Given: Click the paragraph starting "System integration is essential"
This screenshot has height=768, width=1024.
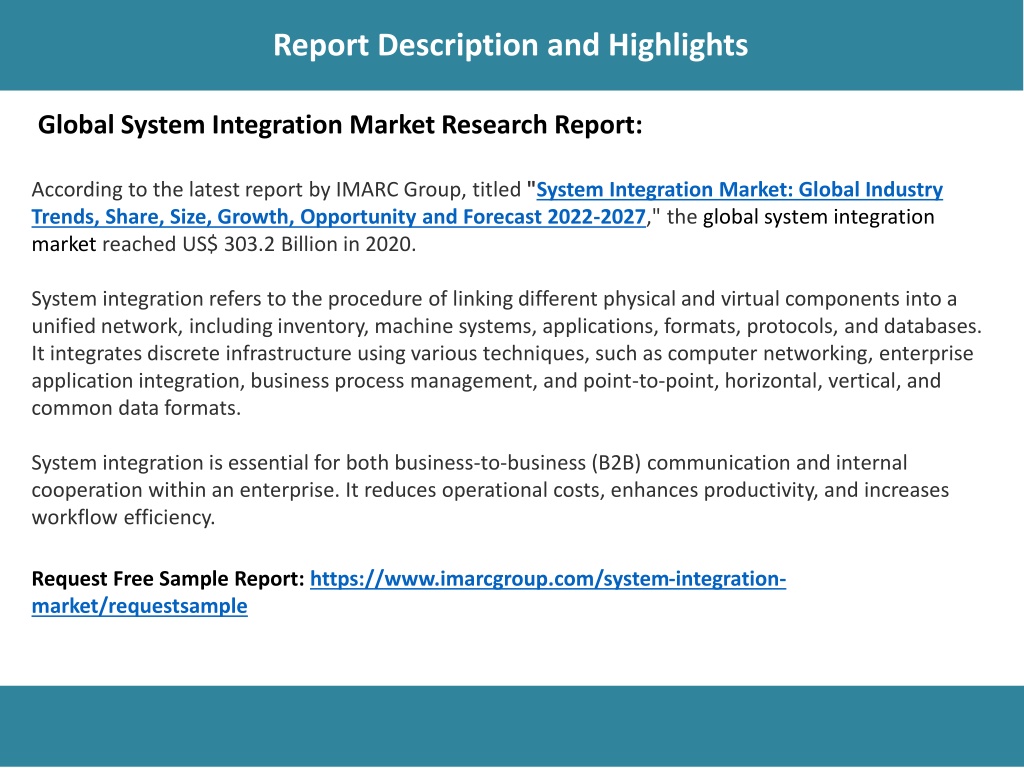Looking at the screenshot, I should point(490,490).
